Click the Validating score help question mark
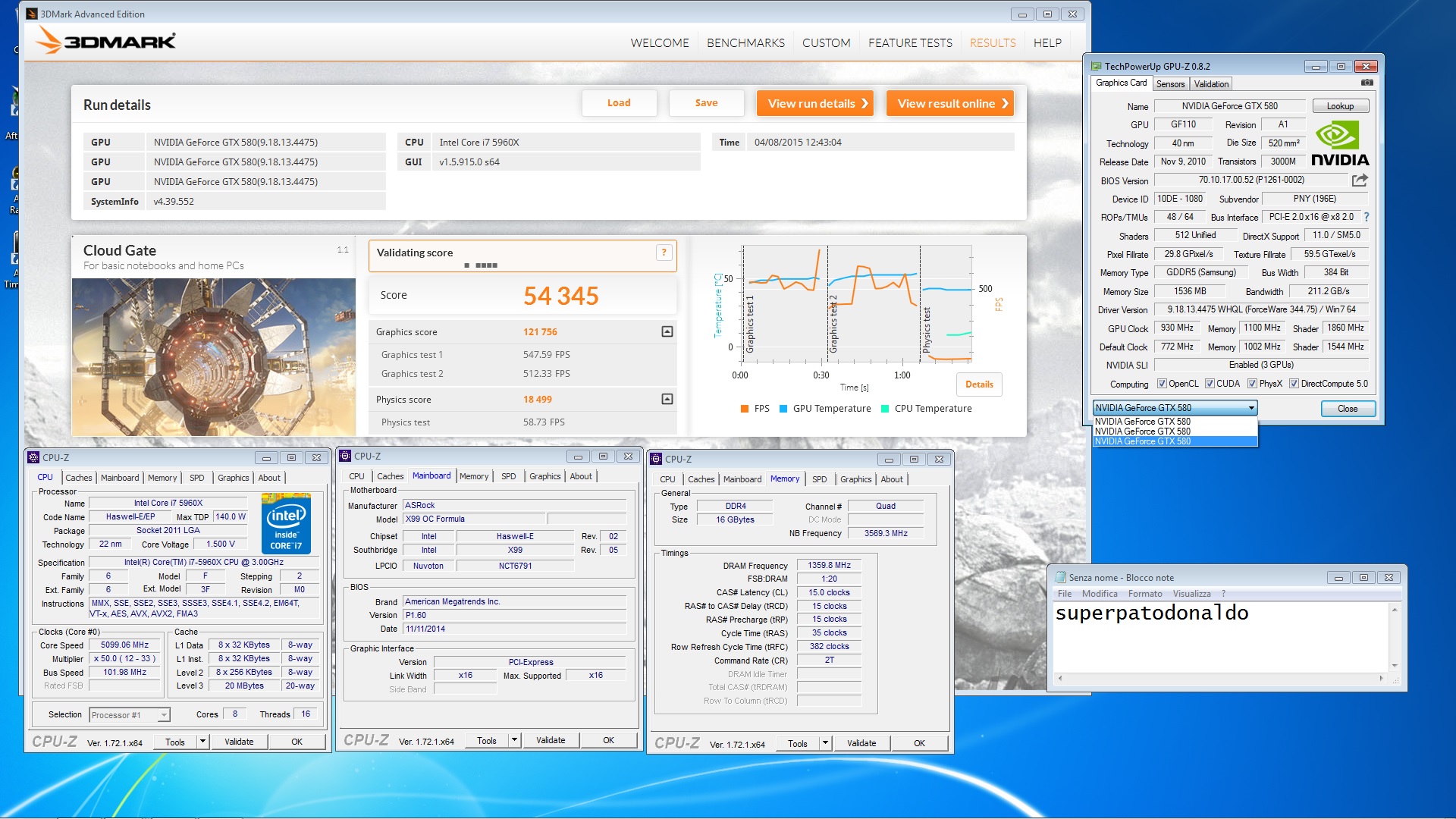1456x819 pixels. coord(664,253)
